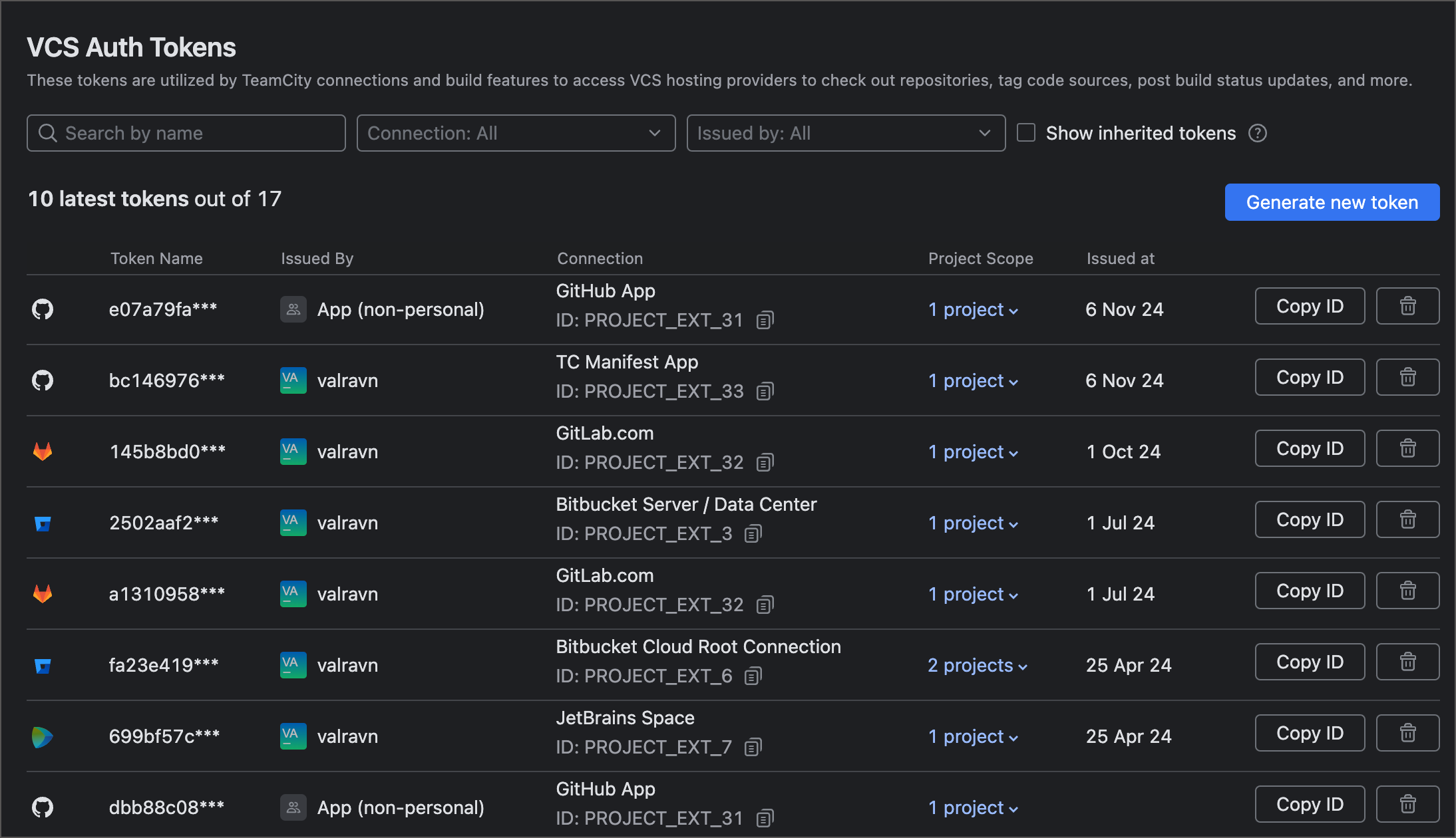Click help icon beside Show inherited tokens
1456x838 pixels.
[1257, 133]
